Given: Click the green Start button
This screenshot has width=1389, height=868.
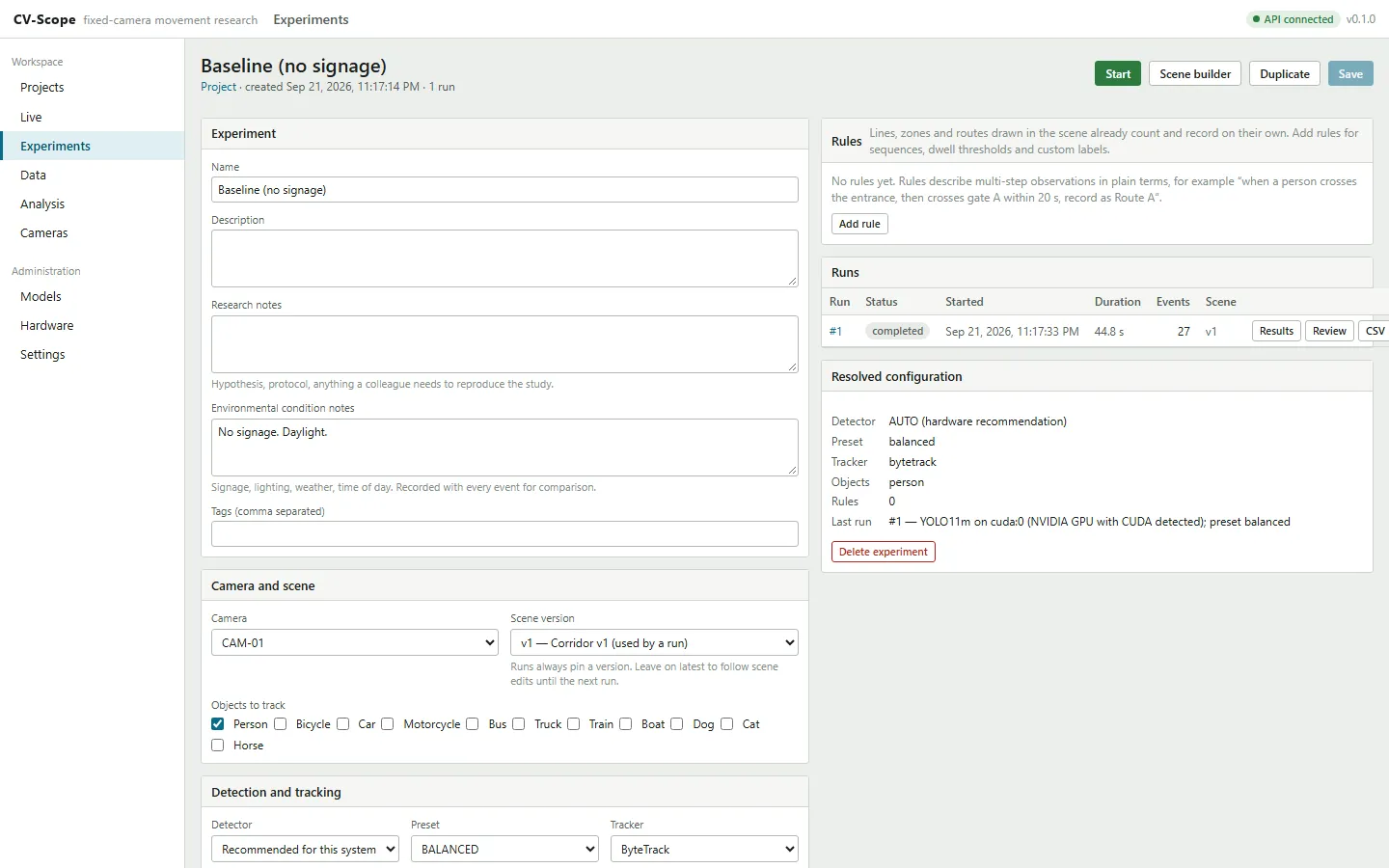Looking at the screenshot, I should pos(1118,73).
